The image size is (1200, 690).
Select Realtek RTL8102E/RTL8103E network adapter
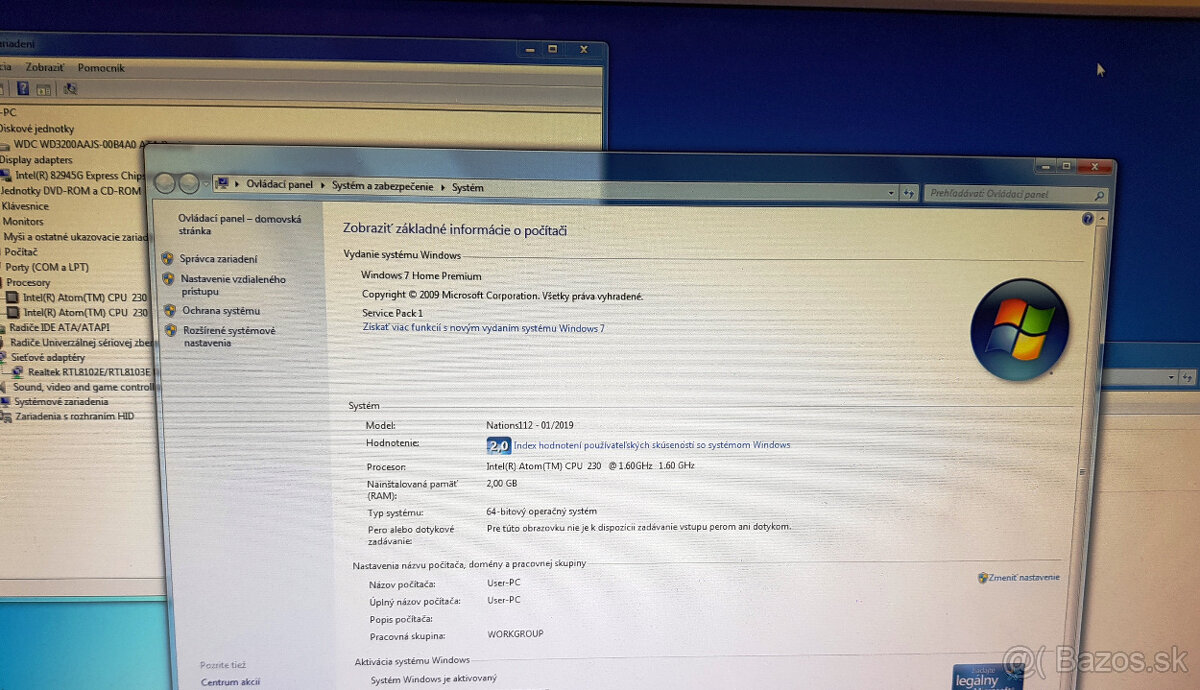click(89, 372)
